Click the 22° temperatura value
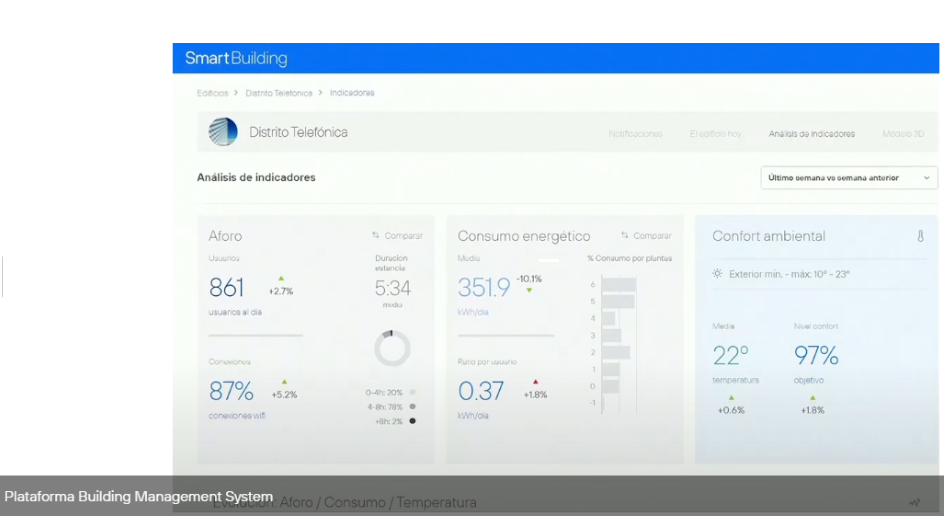The image size is (944, 516). (x=730, y=355)
